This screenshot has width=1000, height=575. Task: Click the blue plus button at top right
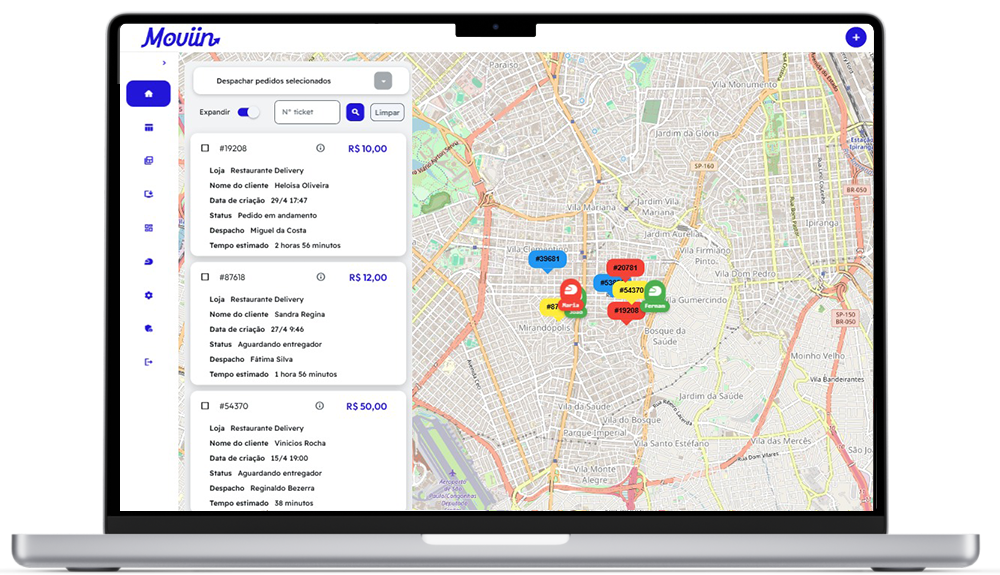point(855,37)
